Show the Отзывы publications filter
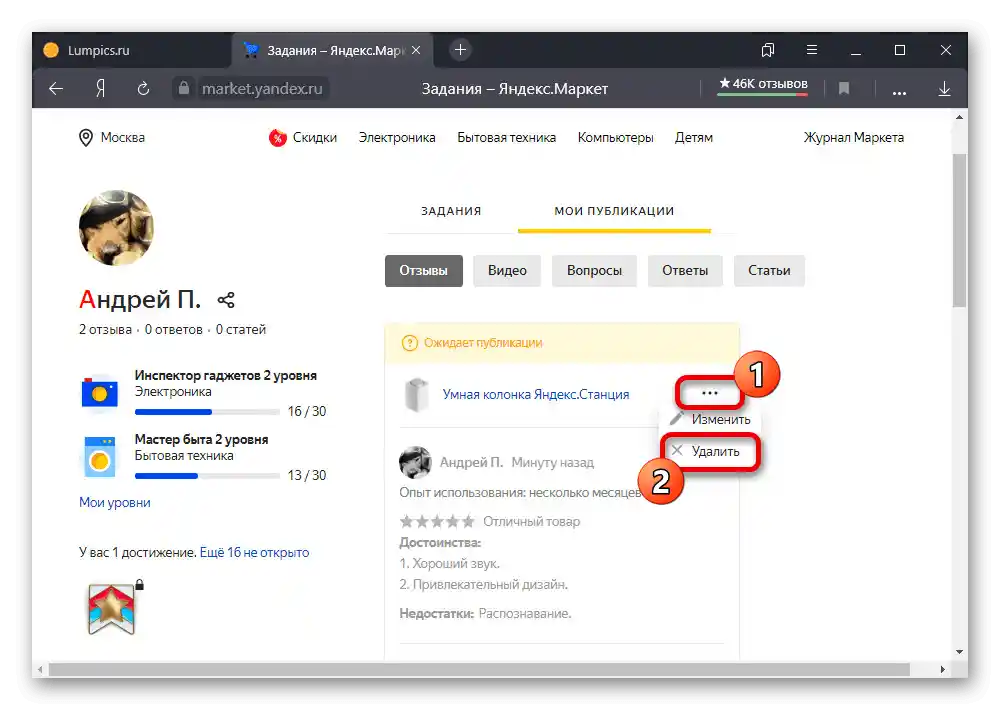Viewport: 1000px width, 710px height. coord(423,270)
